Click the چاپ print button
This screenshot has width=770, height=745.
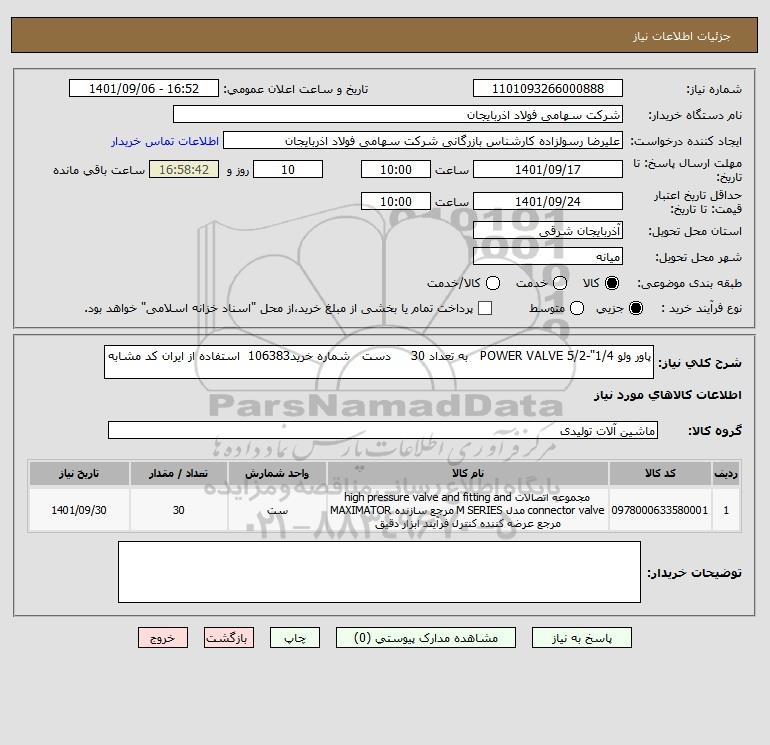(x=295, y=638)
